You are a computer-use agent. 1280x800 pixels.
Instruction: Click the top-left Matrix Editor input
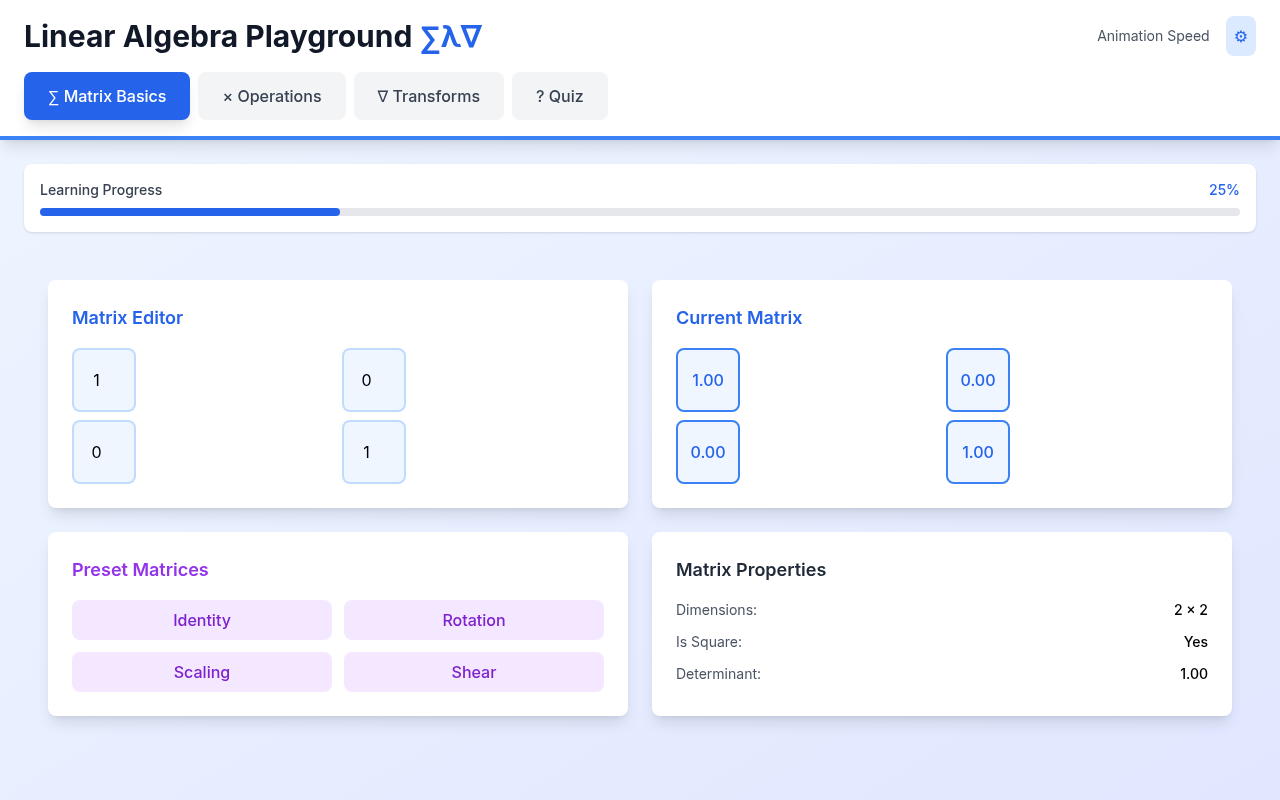[104, 380]
